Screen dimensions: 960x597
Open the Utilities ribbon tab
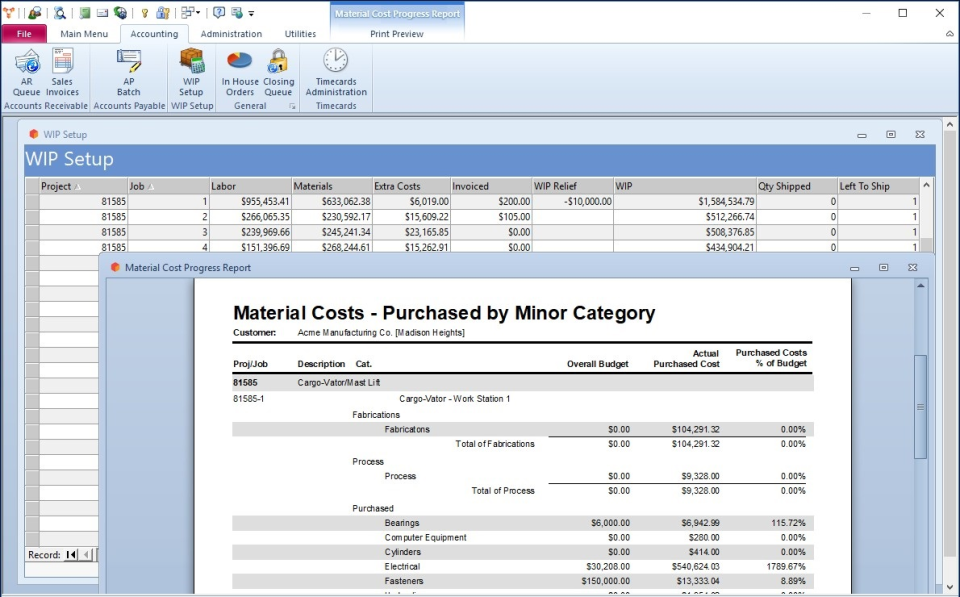coord(300,34)
